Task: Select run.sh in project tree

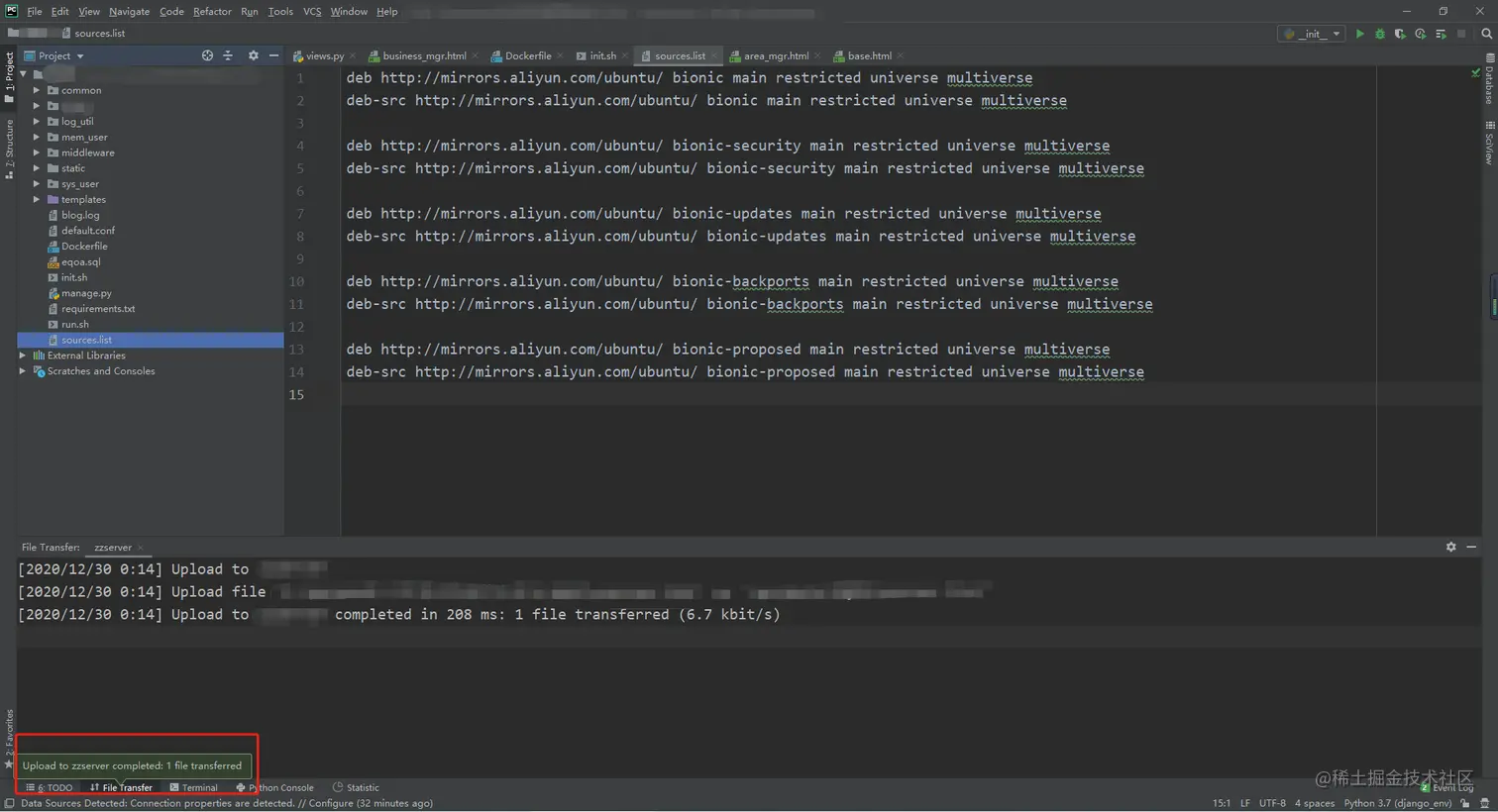Action: point(74,325)
